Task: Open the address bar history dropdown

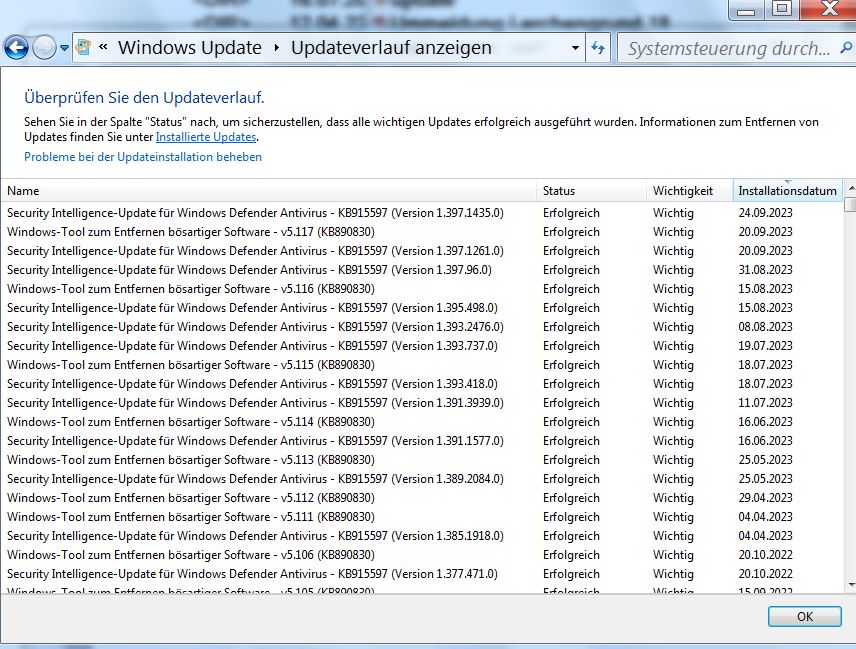Action: (575, 48)
